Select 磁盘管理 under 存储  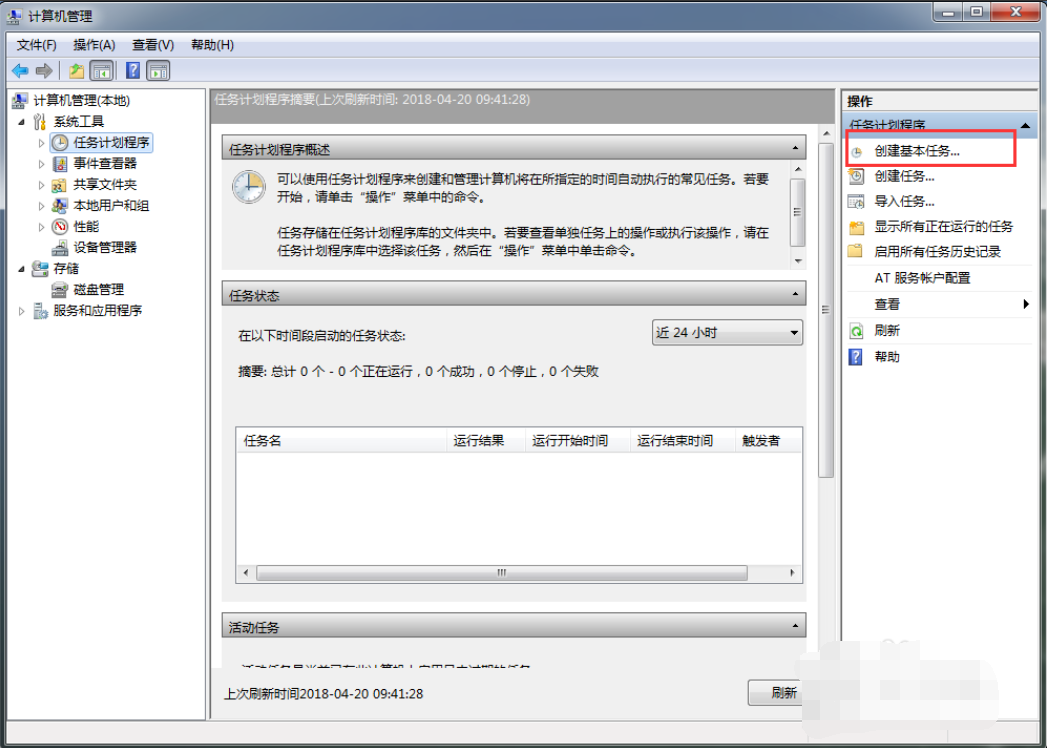[x=98, y=289]
